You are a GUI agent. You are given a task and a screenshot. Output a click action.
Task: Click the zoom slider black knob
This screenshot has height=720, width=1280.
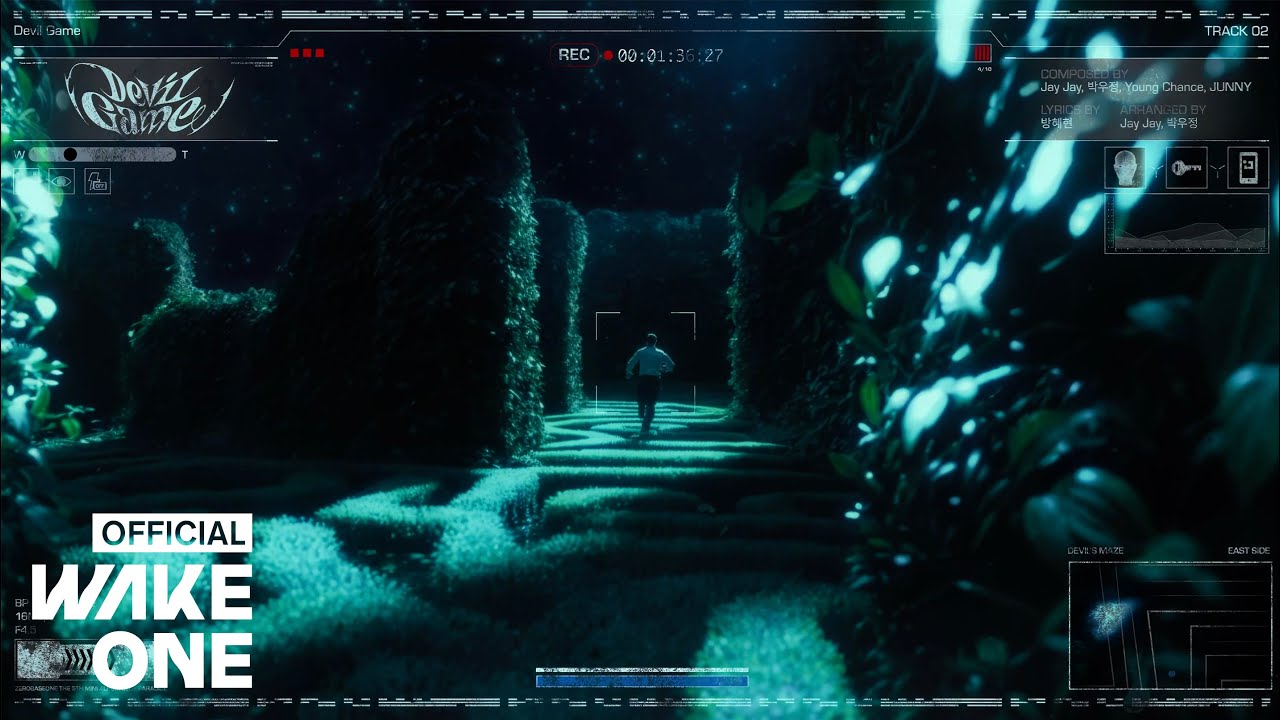70,154
